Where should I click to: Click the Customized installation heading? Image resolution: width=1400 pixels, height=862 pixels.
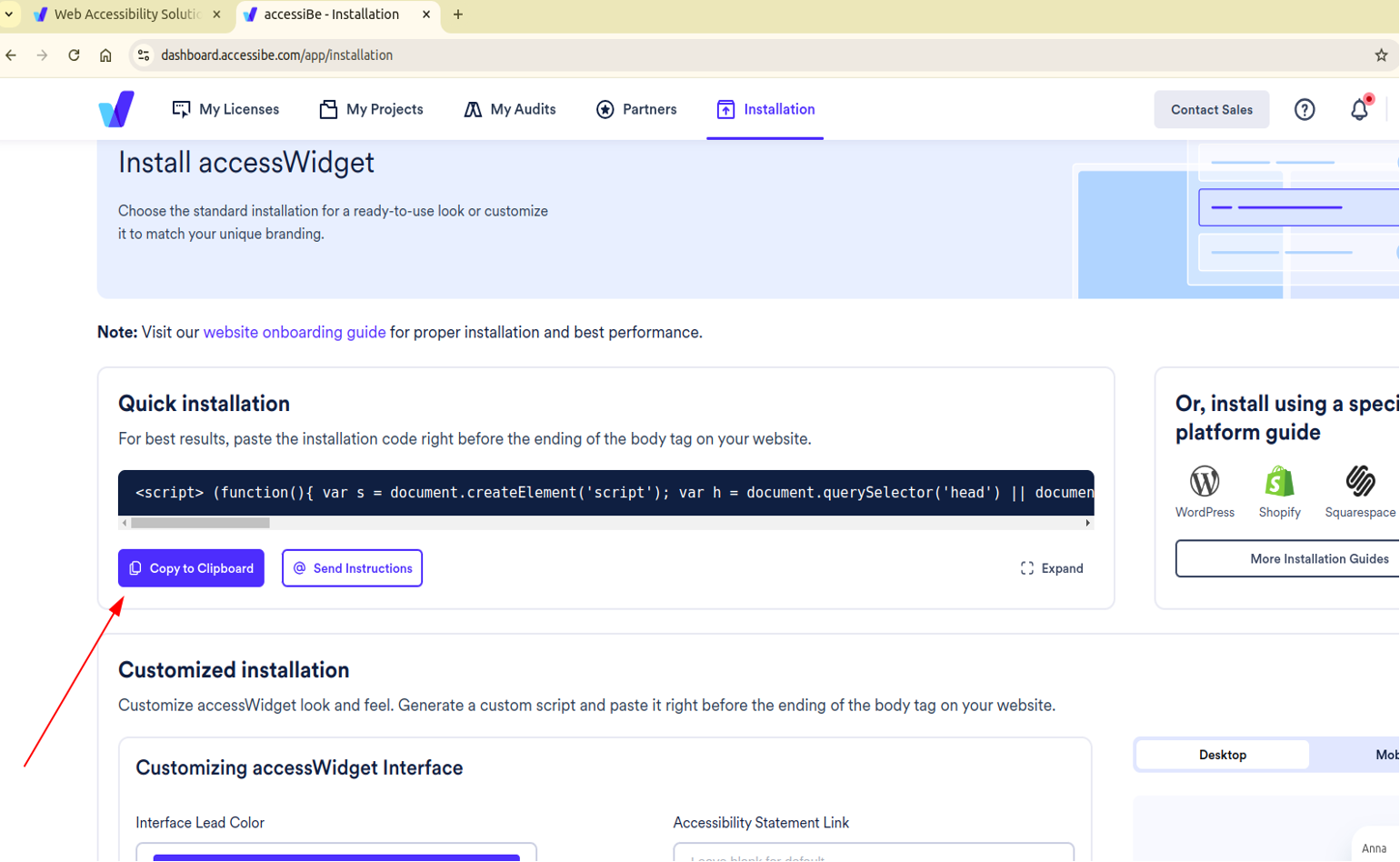[x=234, y=670]
